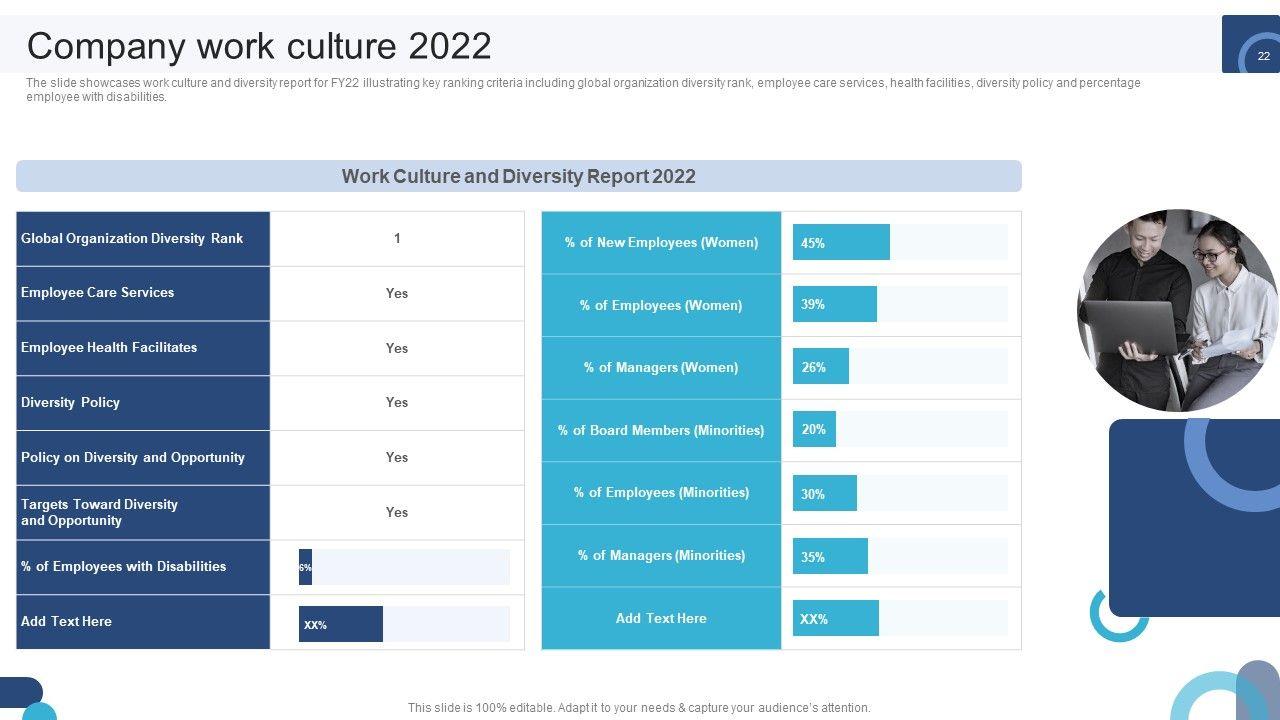Click the light blue Add Text Here cell
Screen dimensions: 1280x720
[661, 618]
